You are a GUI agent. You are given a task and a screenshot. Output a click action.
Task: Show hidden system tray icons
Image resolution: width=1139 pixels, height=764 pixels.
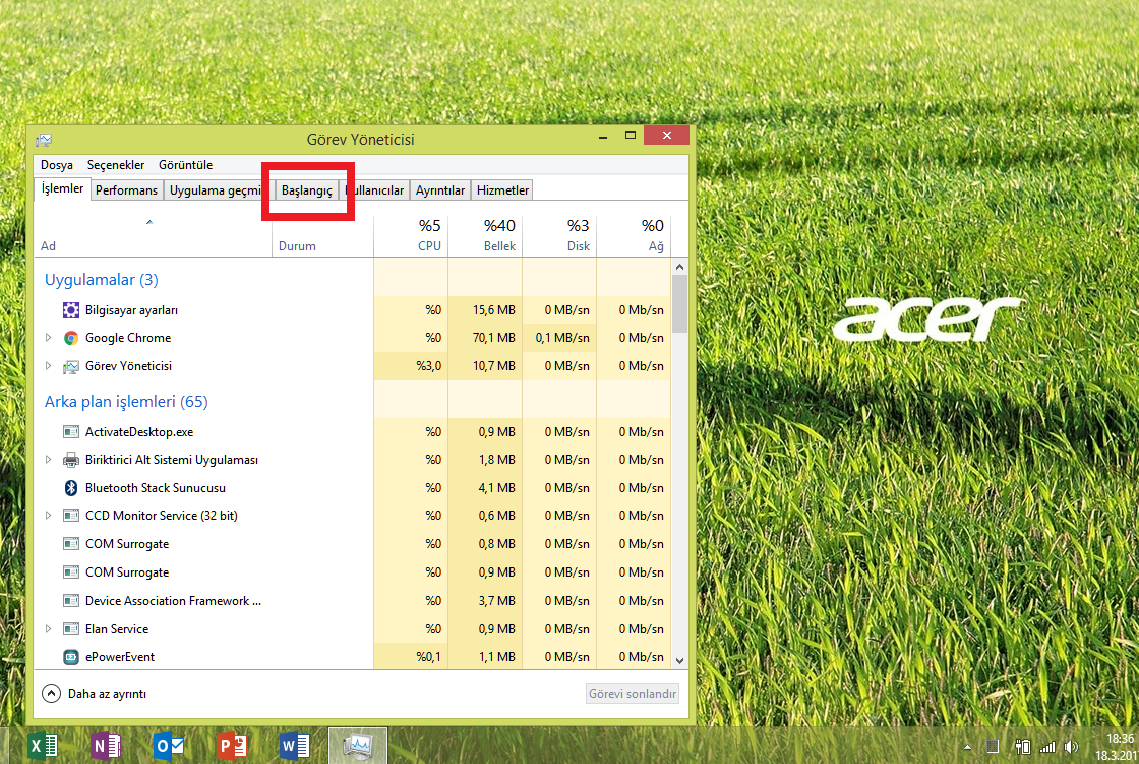[967, 747]
